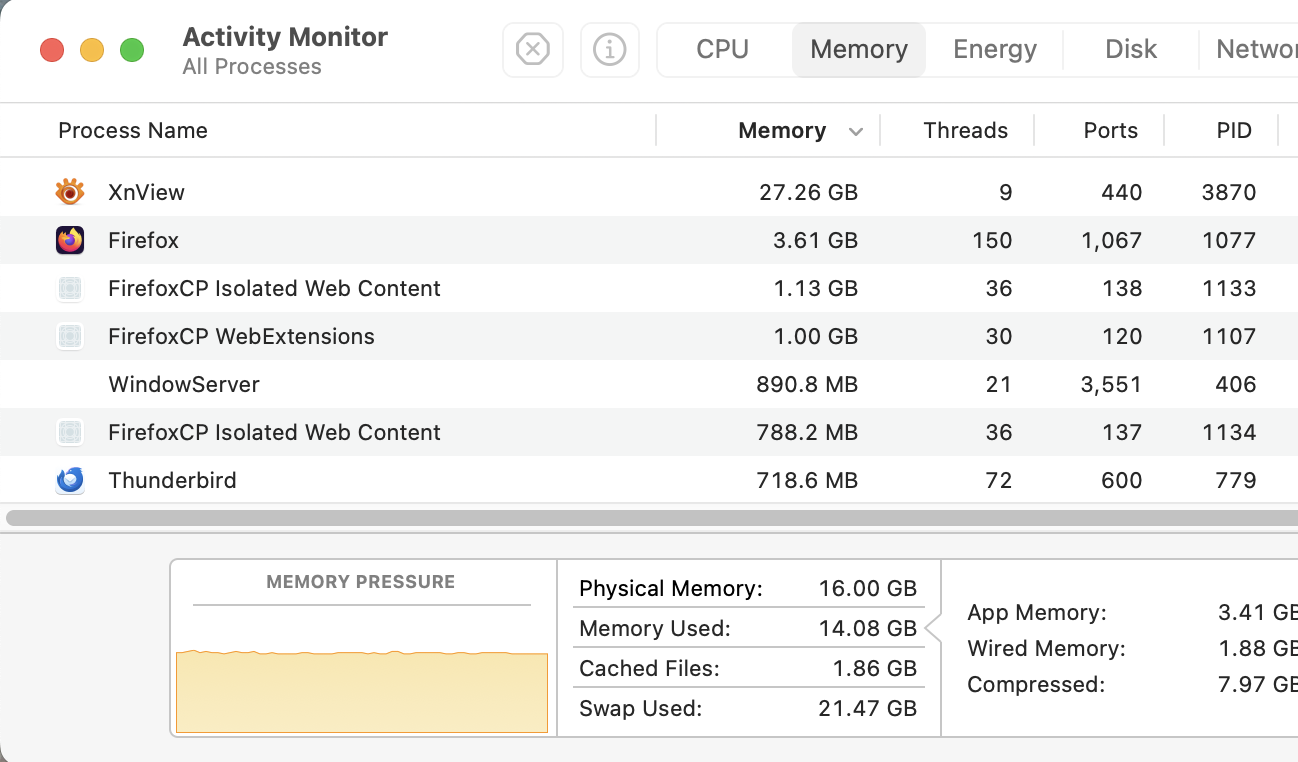Toggle the Memory column sort chevron
Viewport: 1298px width, 762px height.
[x=856, y=131]
